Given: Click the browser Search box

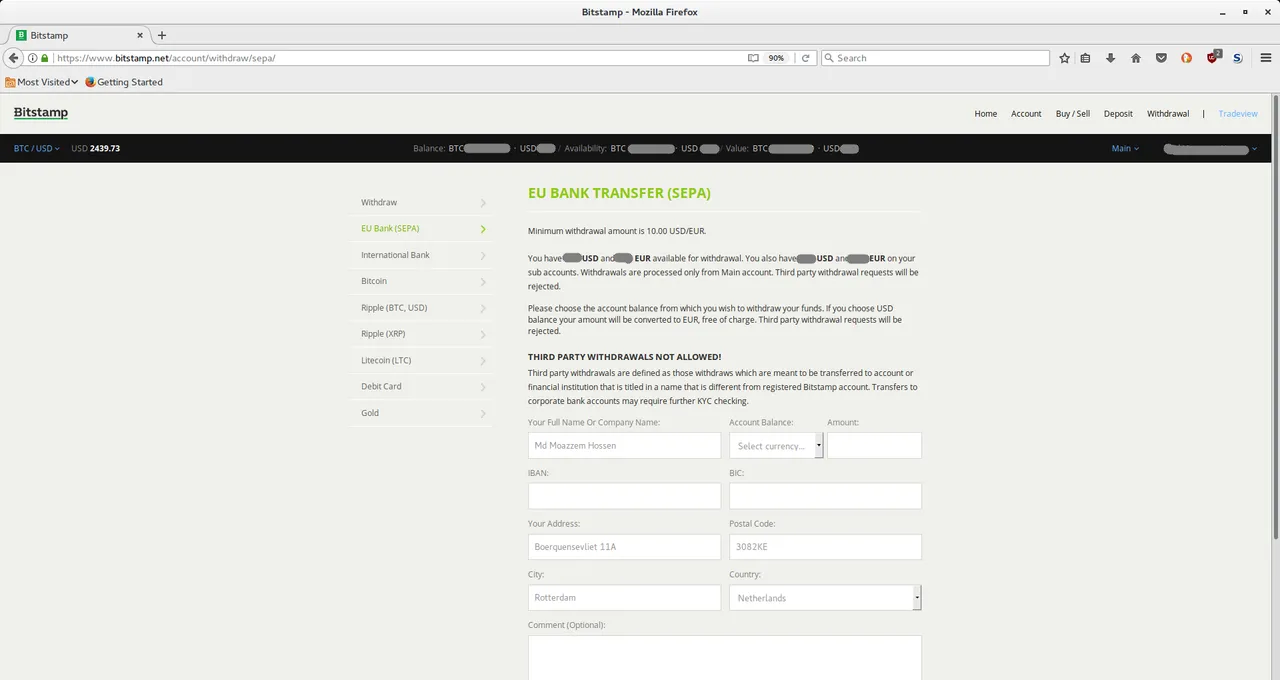Looking at the screenshot, I should 935,58.
